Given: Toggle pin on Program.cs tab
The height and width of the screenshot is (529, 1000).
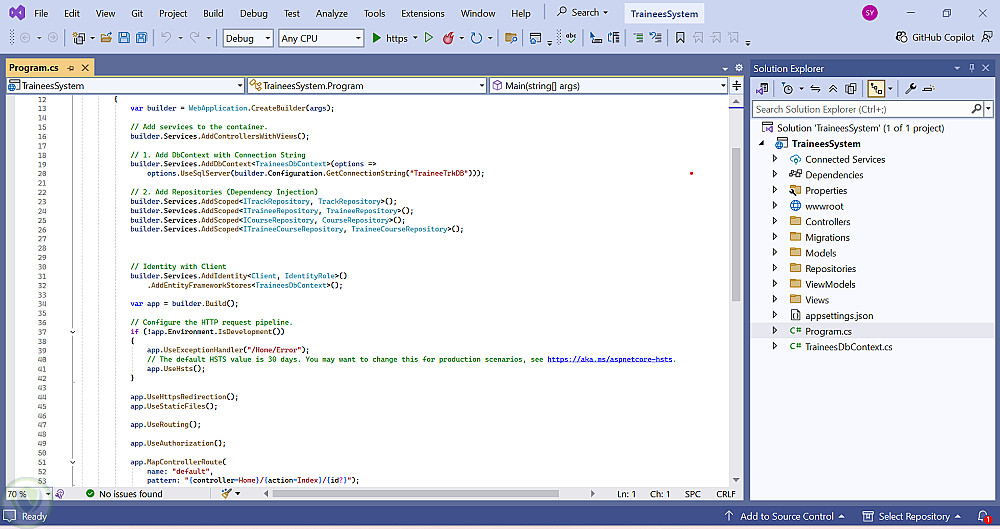Looking at the screenshot, I should click(70, 68).
